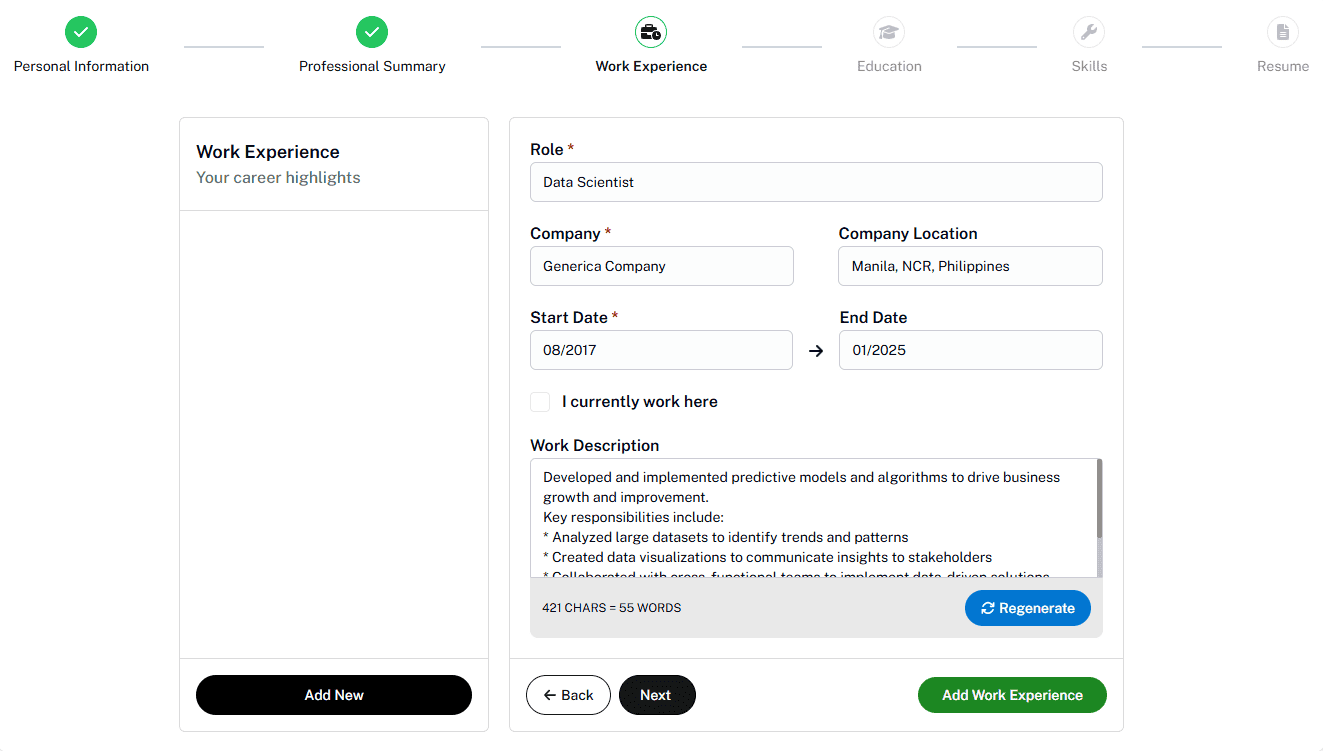
Task: Click the Back button
Action: point(568,695)
